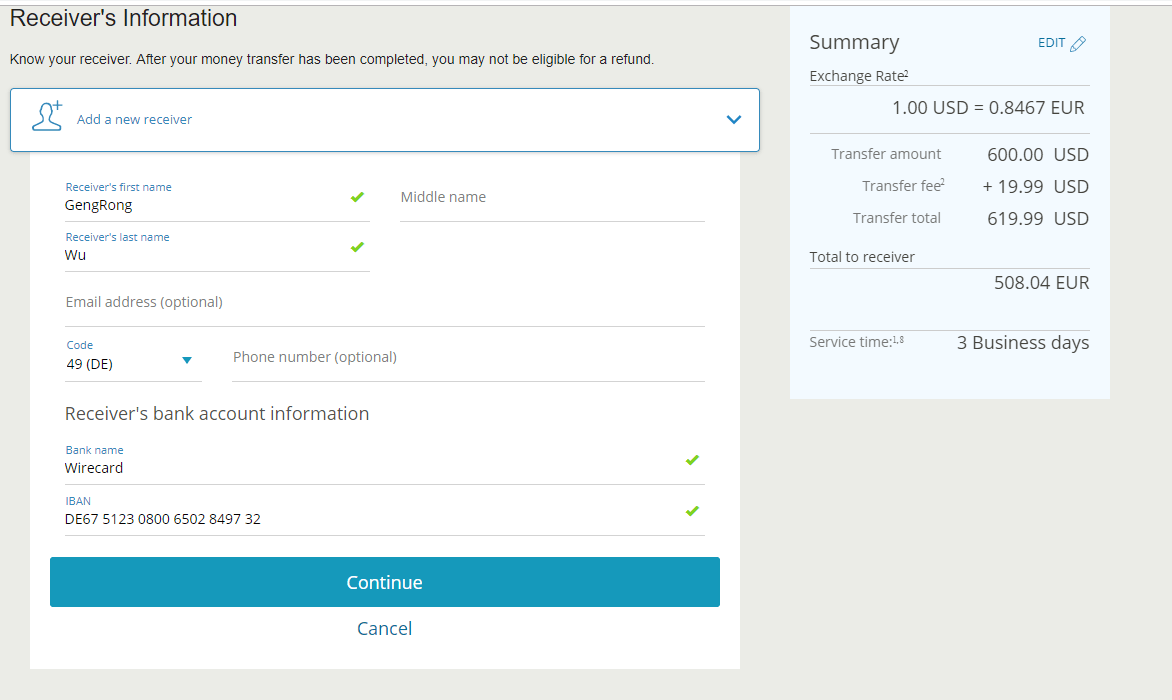Click the Cancel link

tap(384, 628)
